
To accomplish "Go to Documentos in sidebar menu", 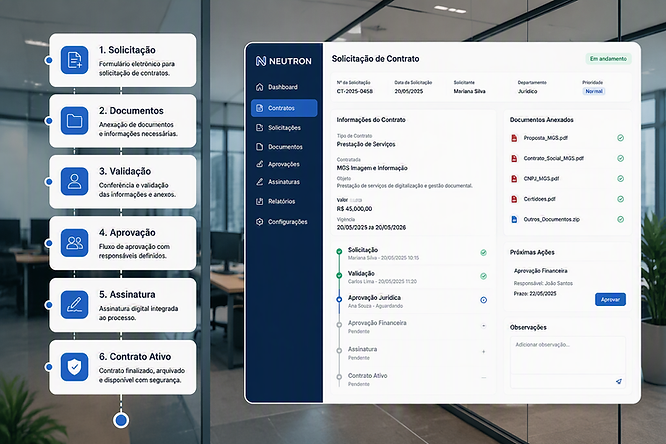I will [284, 147].
